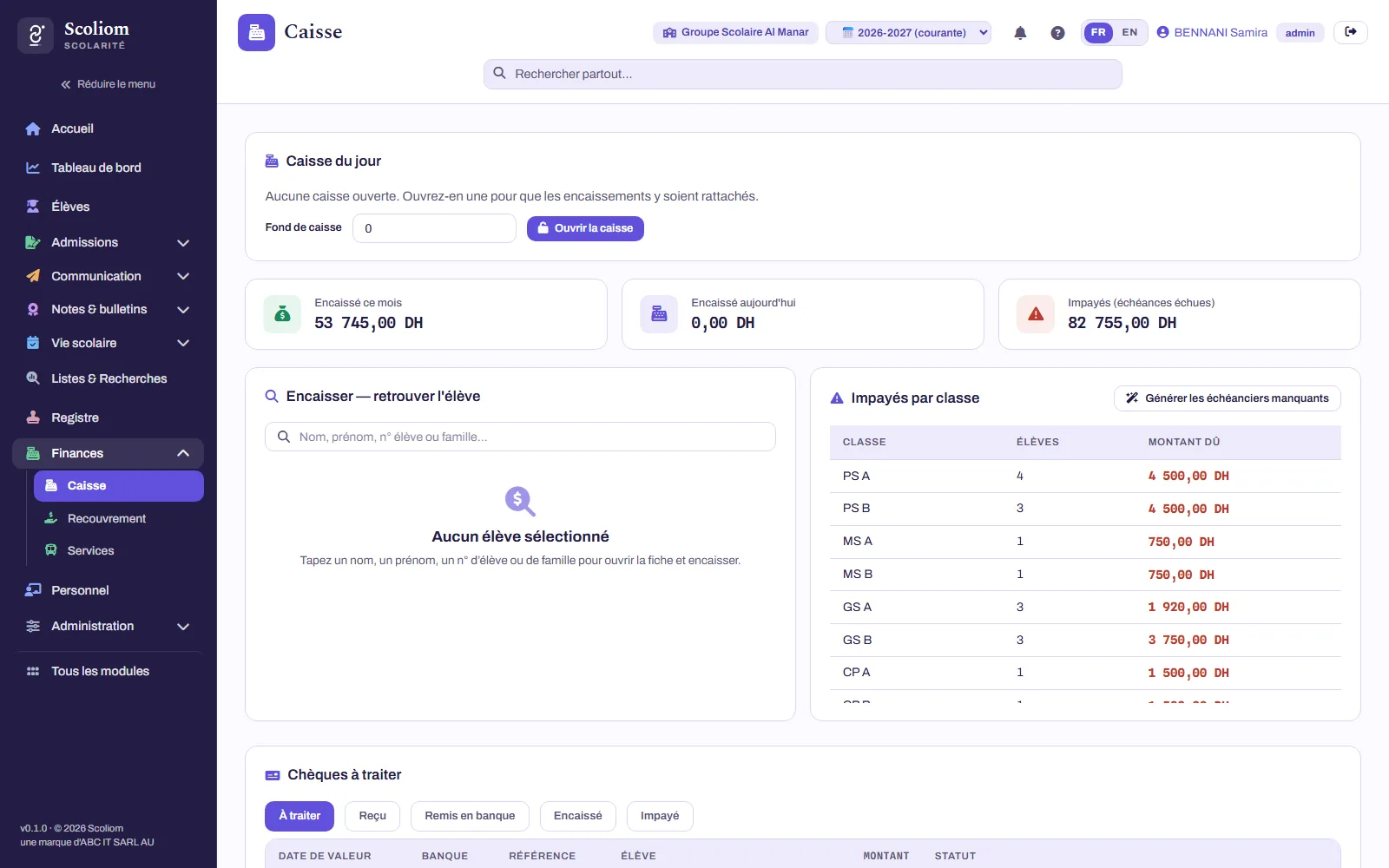Click the Scoliom logo icon

point(36,36)
